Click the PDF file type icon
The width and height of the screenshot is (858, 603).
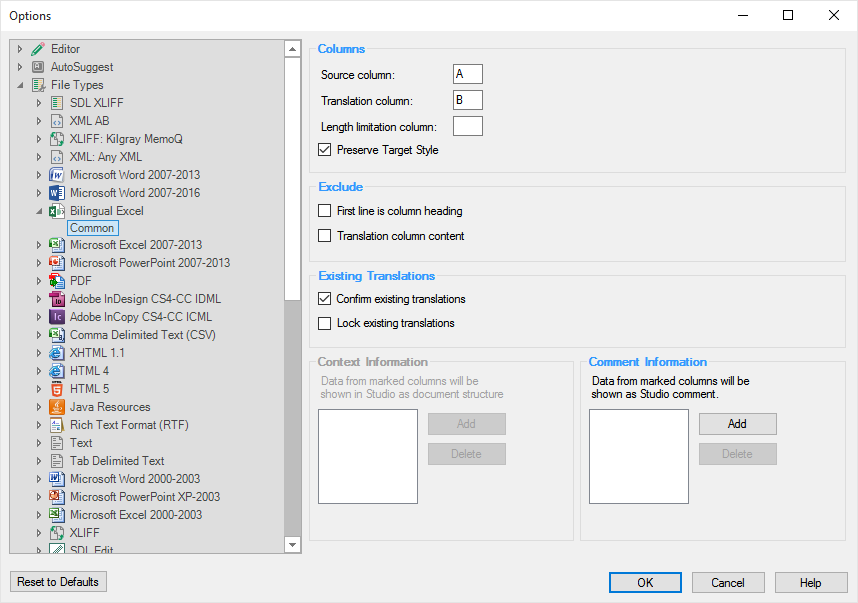[57, 281]
